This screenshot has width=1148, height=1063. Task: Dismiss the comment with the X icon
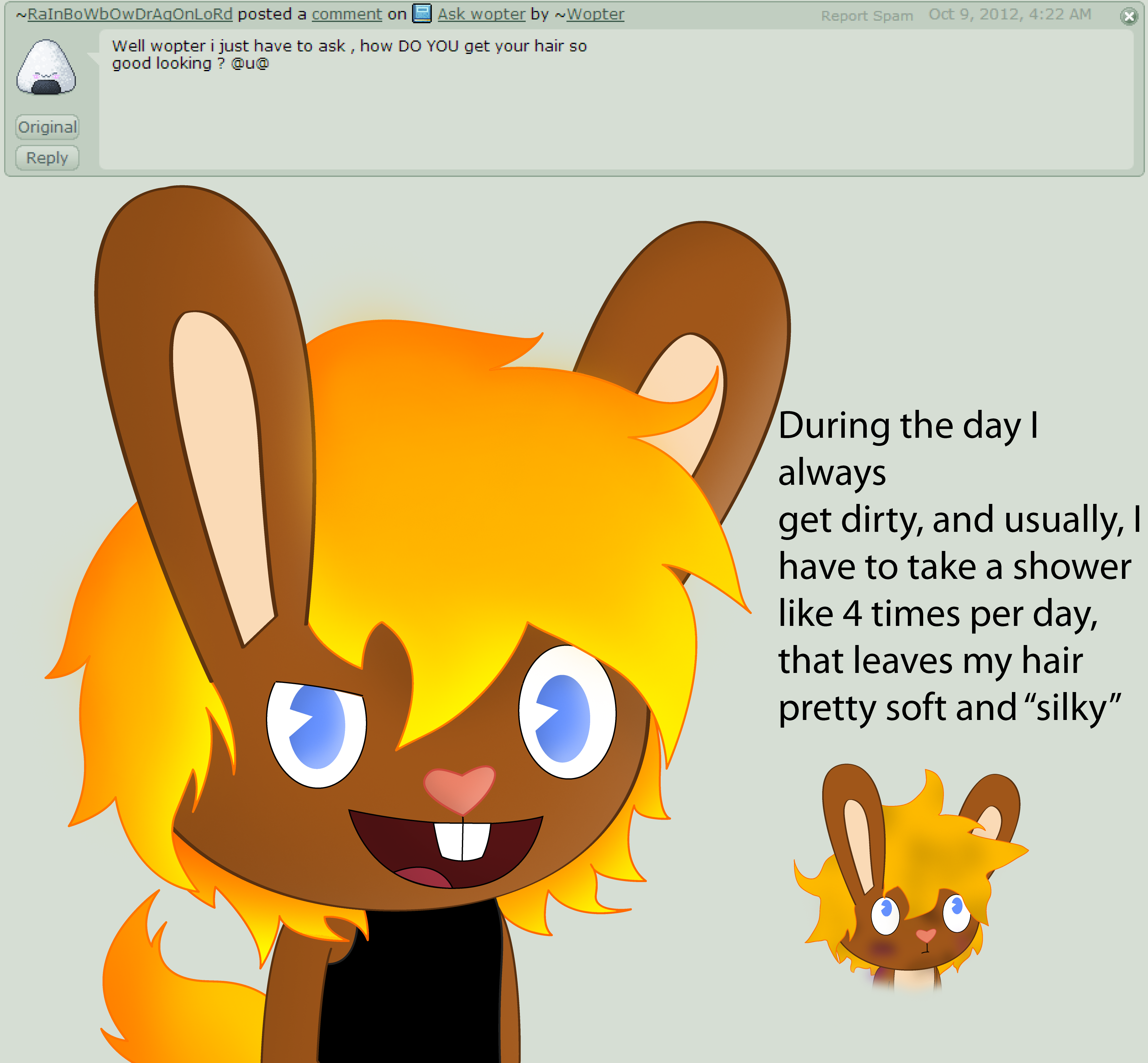click(x=1129, y=16)
